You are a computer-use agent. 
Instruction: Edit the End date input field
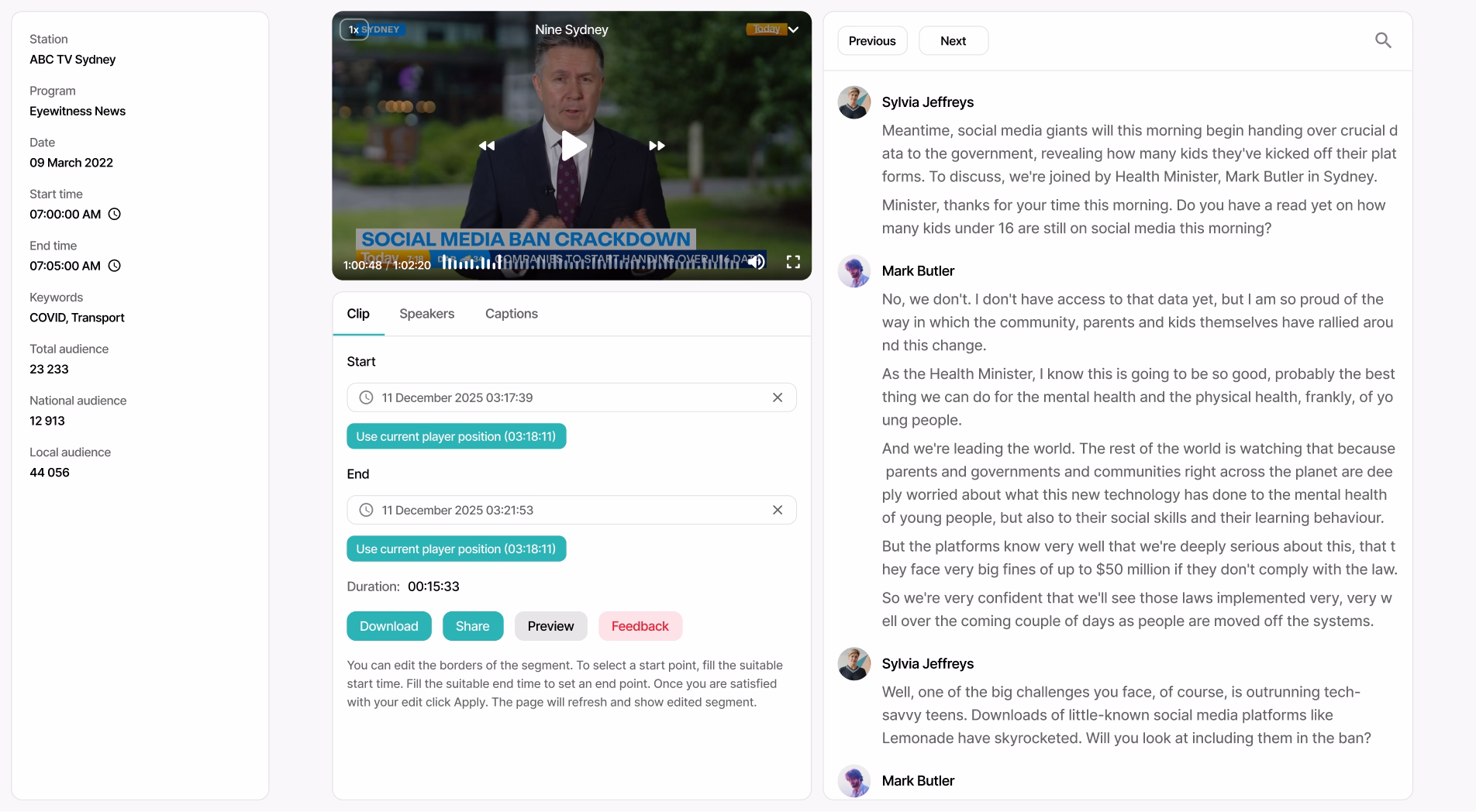571,510
